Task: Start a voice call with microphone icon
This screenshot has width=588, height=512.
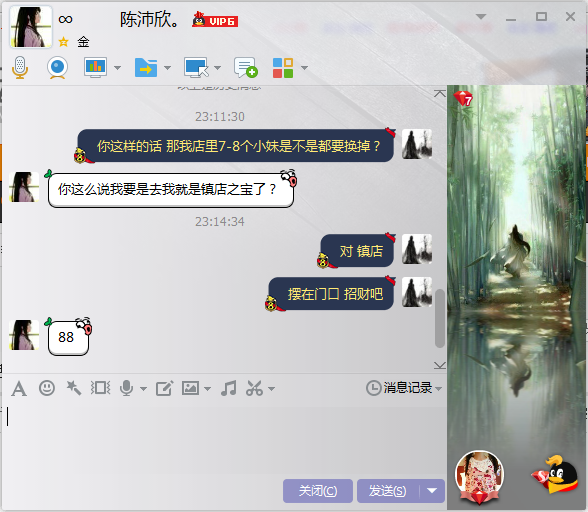Action: [20, 68]
